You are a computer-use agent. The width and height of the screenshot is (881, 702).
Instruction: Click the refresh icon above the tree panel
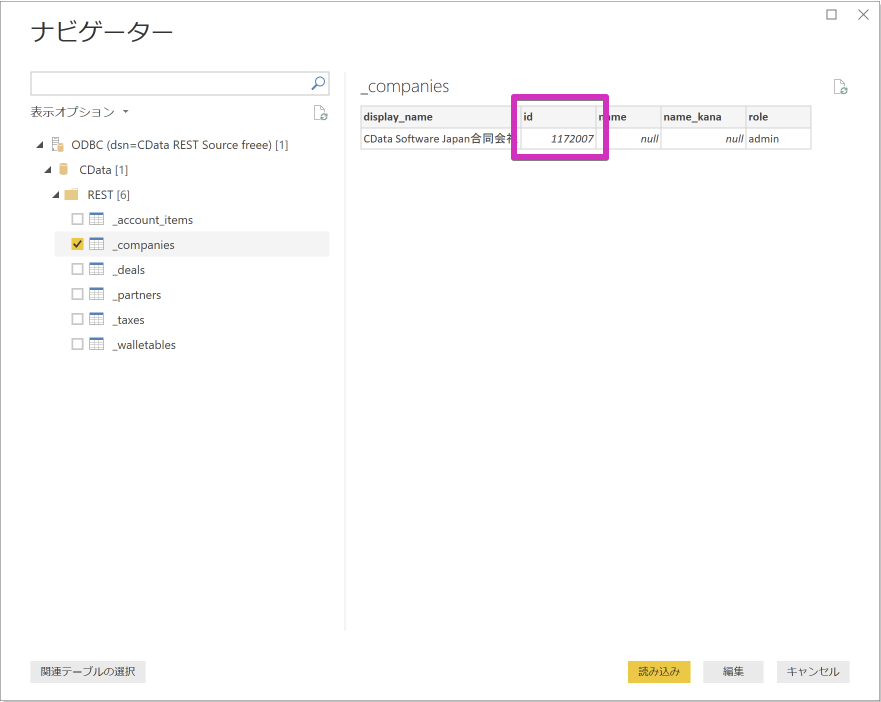pyautogui.click(x=320, y=113)
